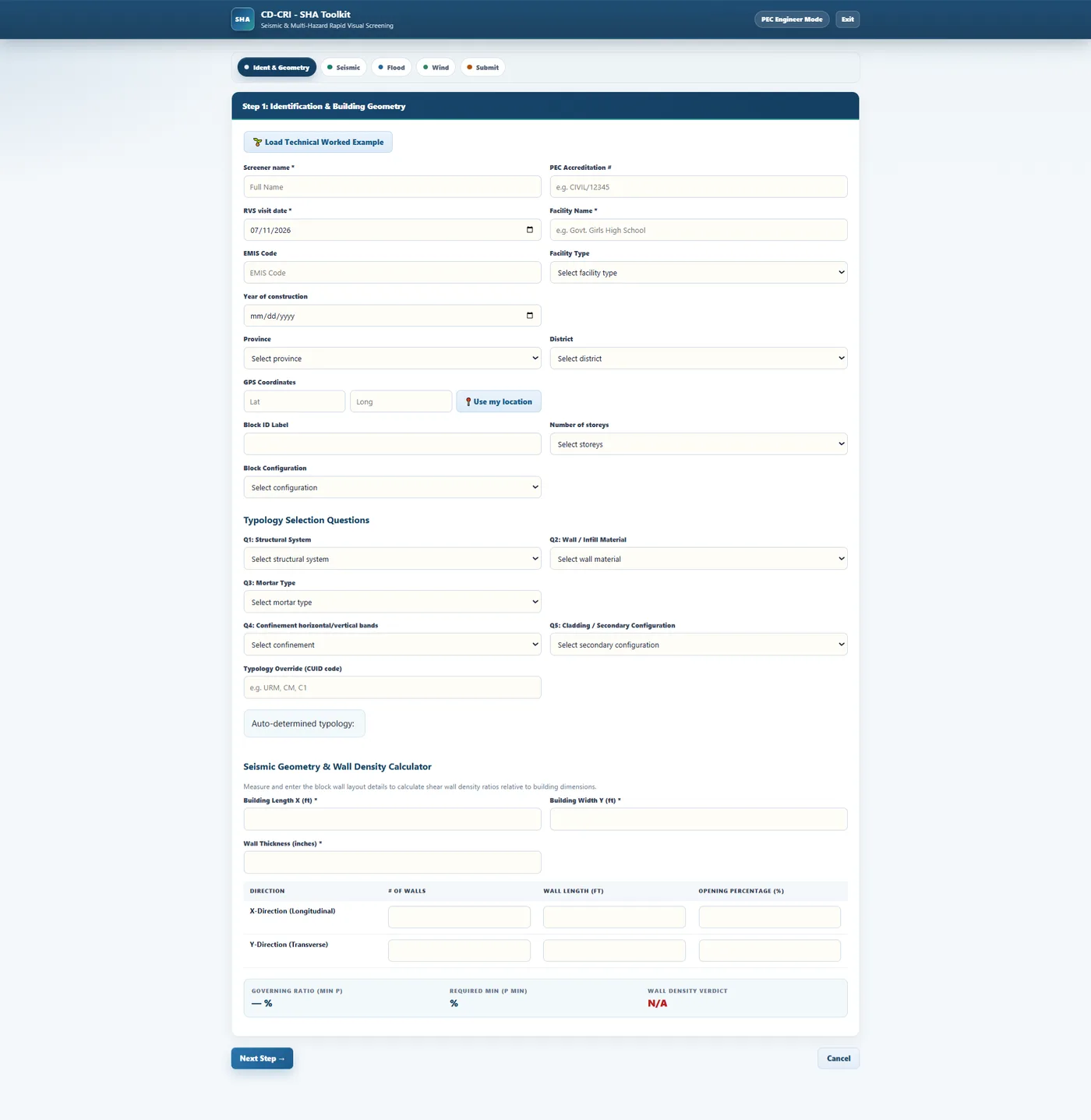Click Y-Direction wall length field
Image resolution: width=1091 pixels, height=1120 pixels.
[x=614, y=950]
